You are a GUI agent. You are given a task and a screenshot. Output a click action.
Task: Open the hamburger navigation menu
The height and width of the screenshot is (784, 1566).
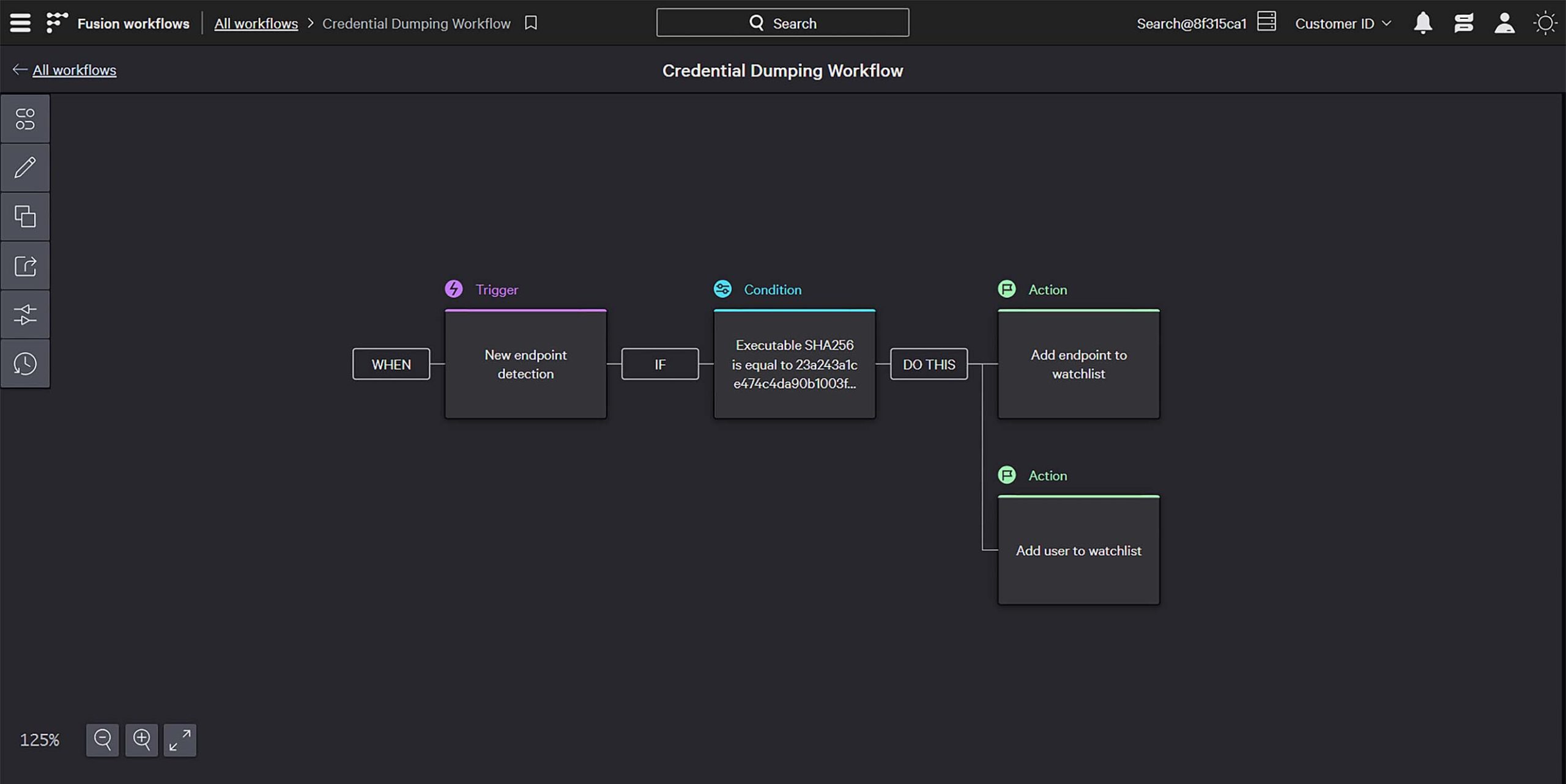(x=20, y=23)
